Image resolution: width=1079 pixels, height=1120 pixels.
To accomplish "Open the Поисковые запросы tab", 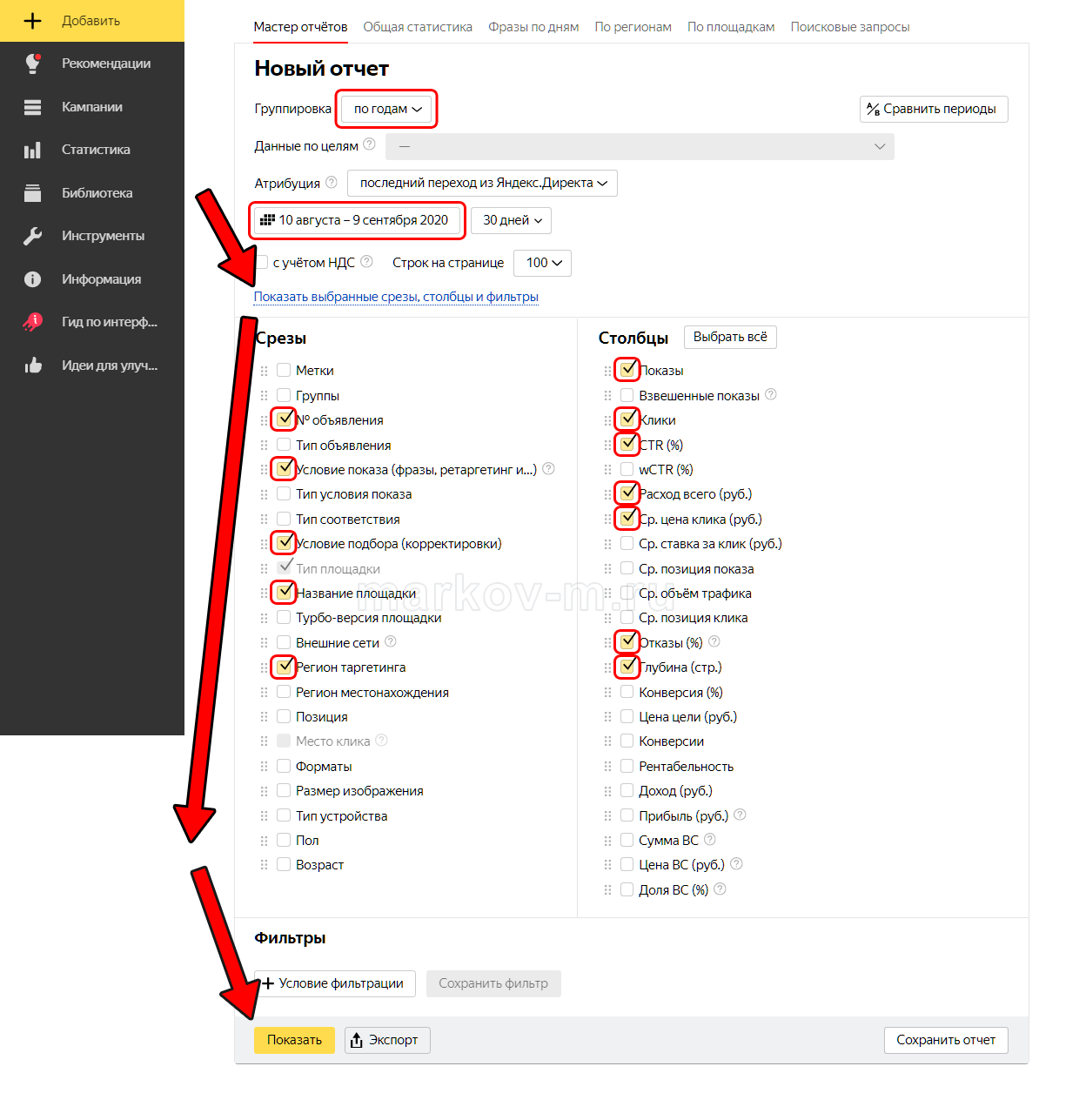I will (x=849, y=27).
